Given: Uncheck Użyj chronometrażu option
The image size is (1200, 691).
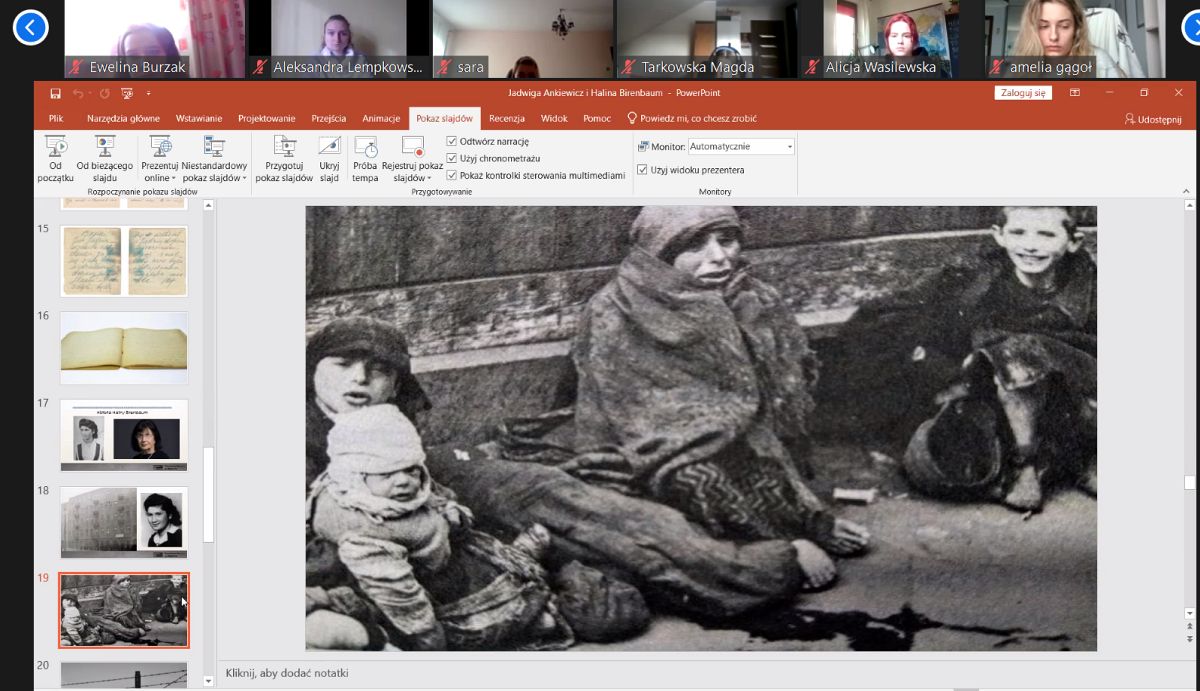Looking at the screenshot, I should coord(452,158).
